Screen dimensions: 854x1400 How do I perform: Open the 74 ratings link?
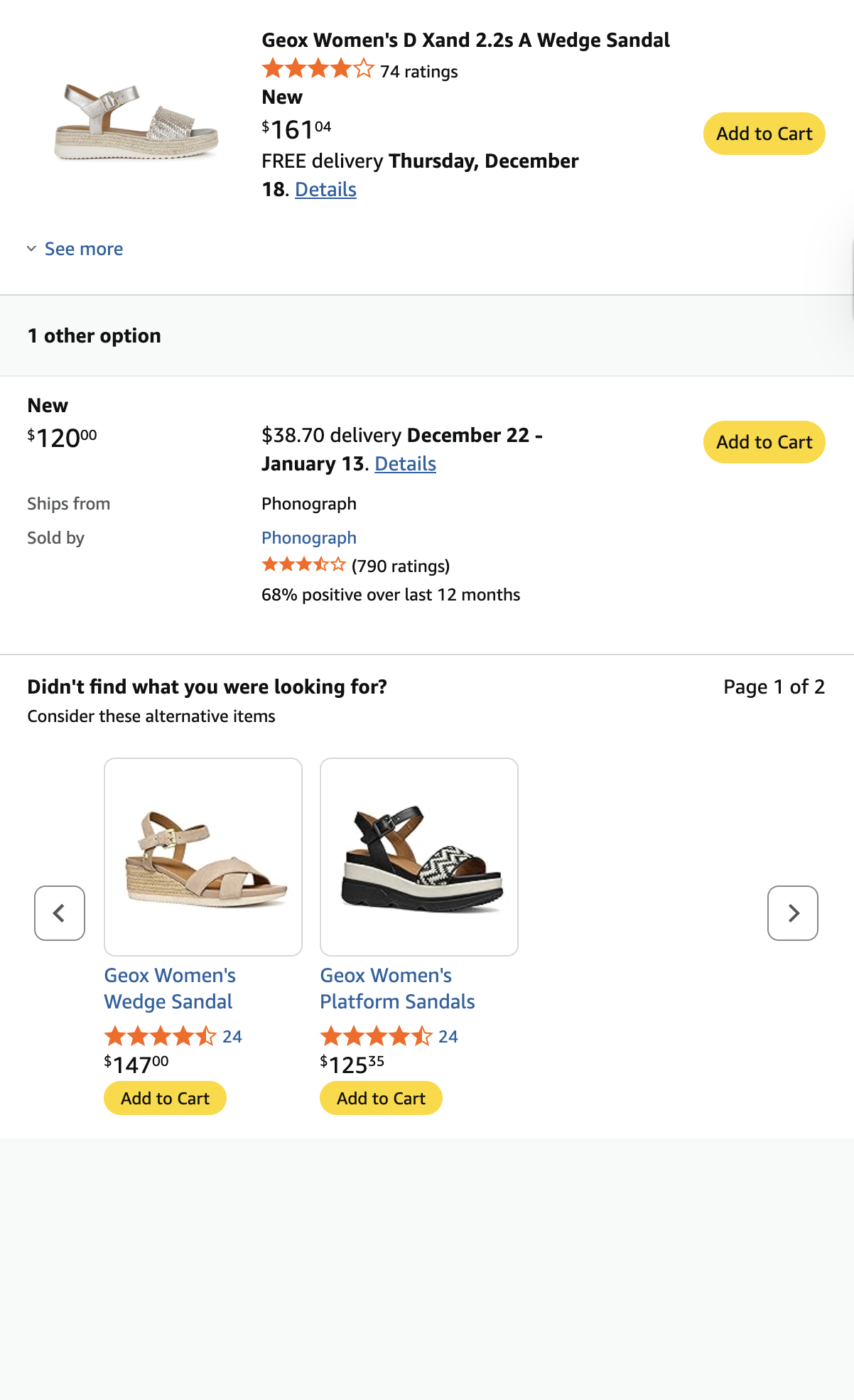point(418,71)
